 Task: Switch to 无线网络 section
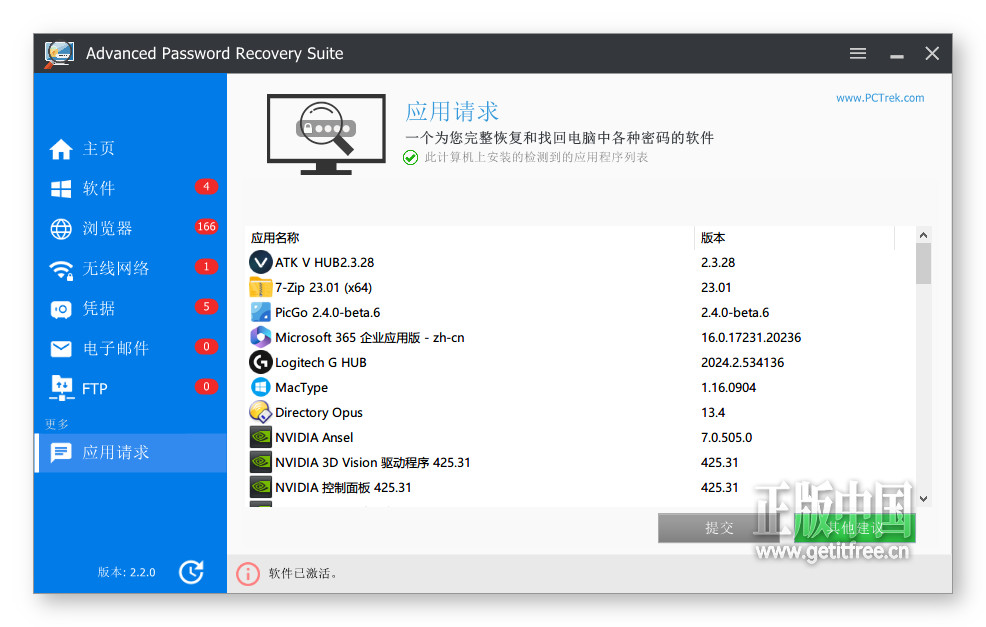click(x=130, y=269)
